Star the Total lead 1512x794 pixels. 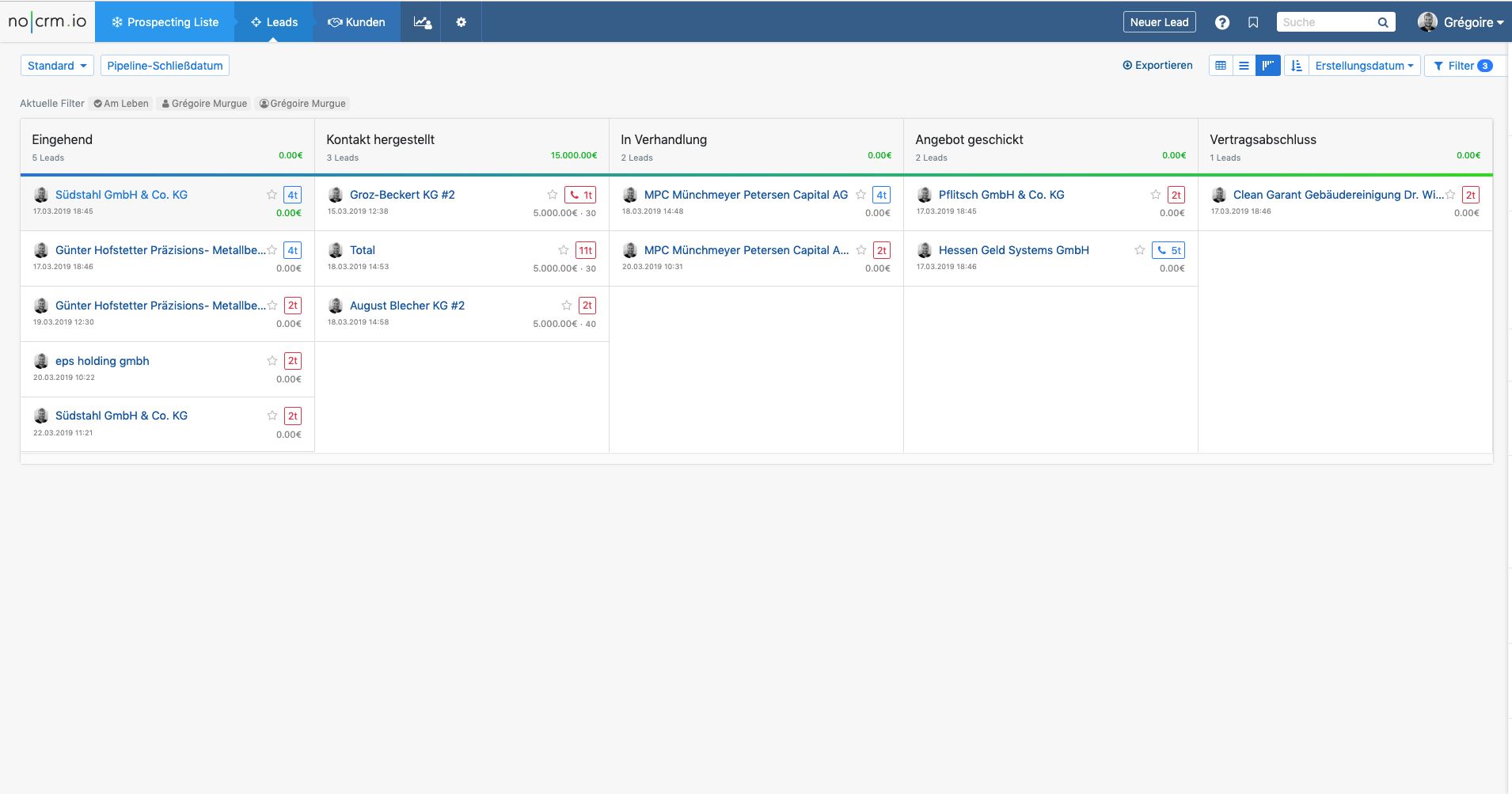click(x=564, y=250)
